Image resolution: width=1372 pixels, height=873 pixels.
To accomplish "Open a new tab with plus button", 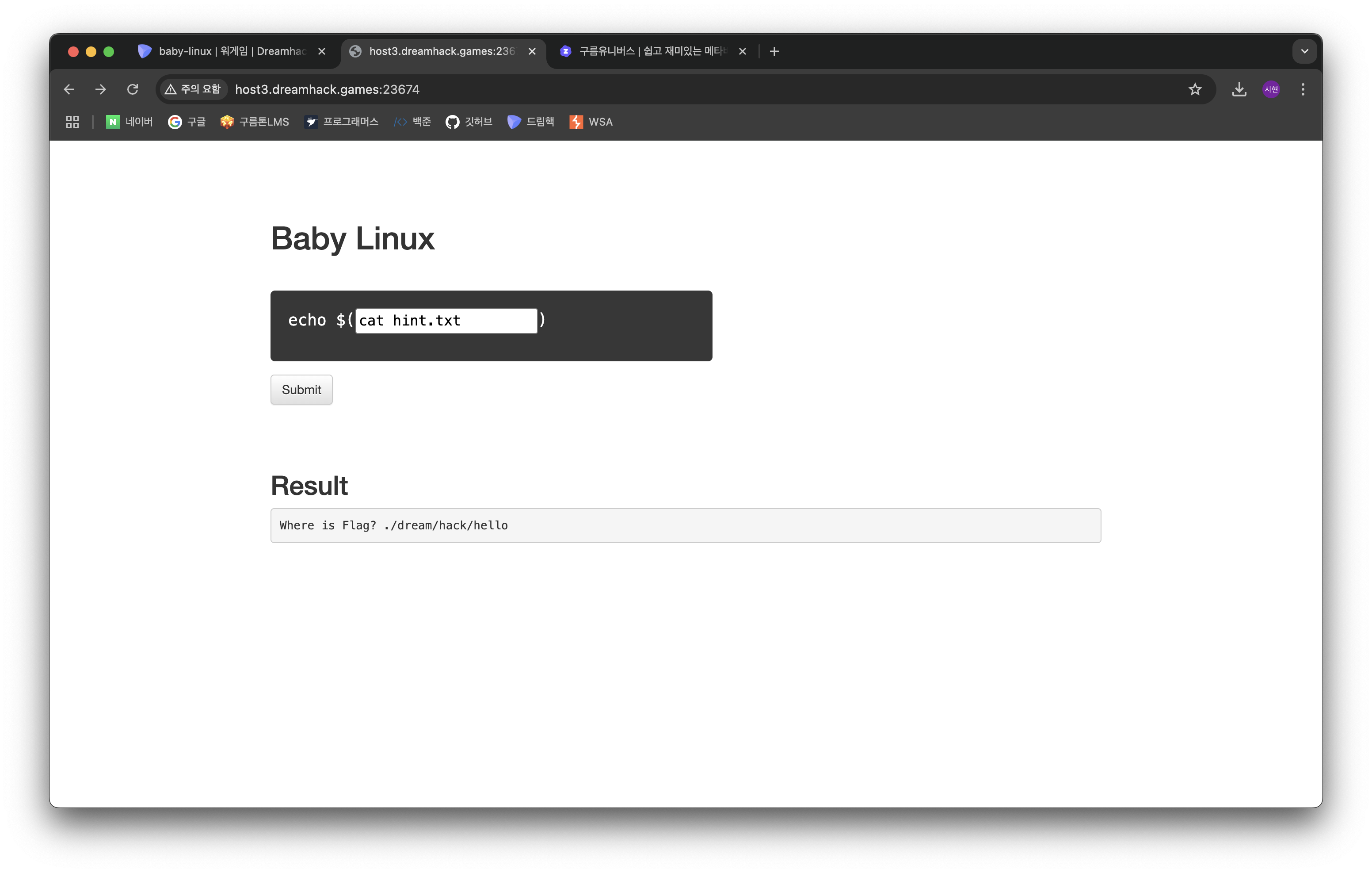I will click(x=774, y=51).
